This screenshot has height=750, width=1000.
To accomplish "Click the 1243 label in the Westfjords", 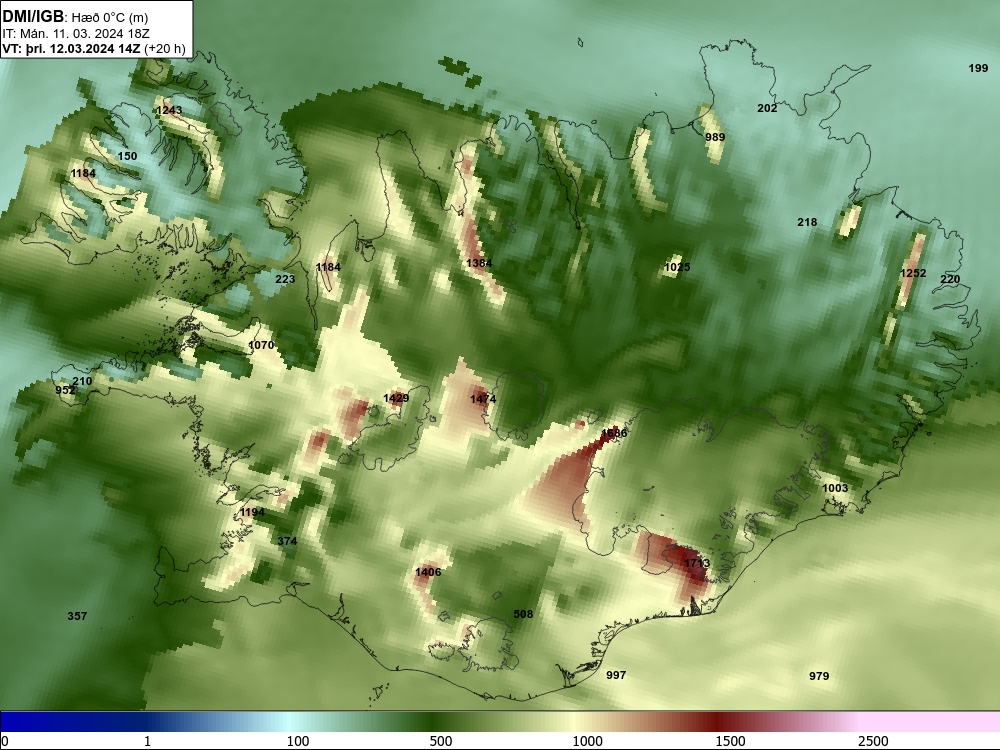I will tap(169, 110).
